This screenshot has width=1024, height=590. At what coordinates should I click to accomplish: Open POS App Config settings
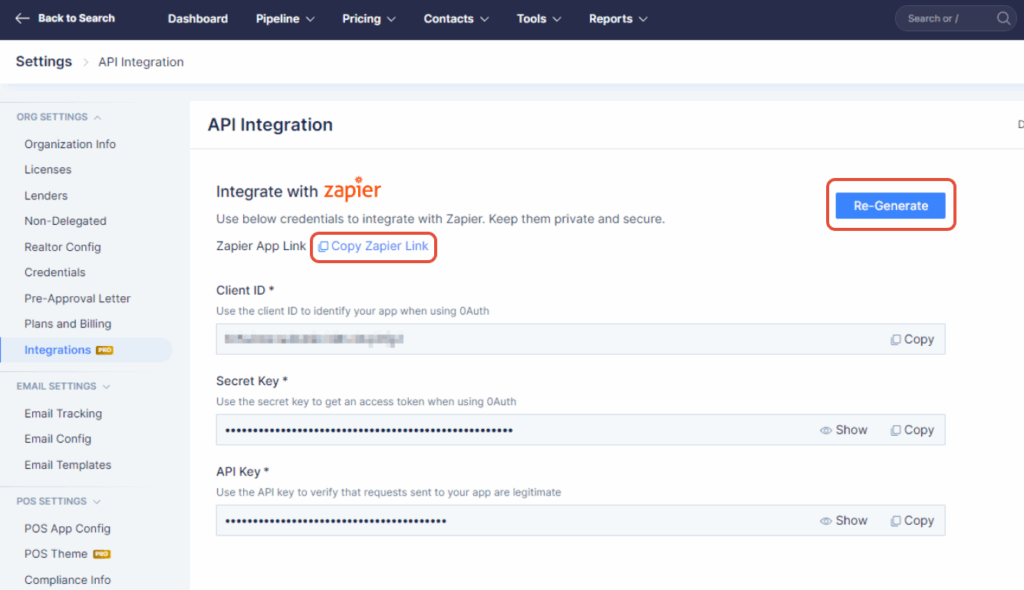(67, 529)
